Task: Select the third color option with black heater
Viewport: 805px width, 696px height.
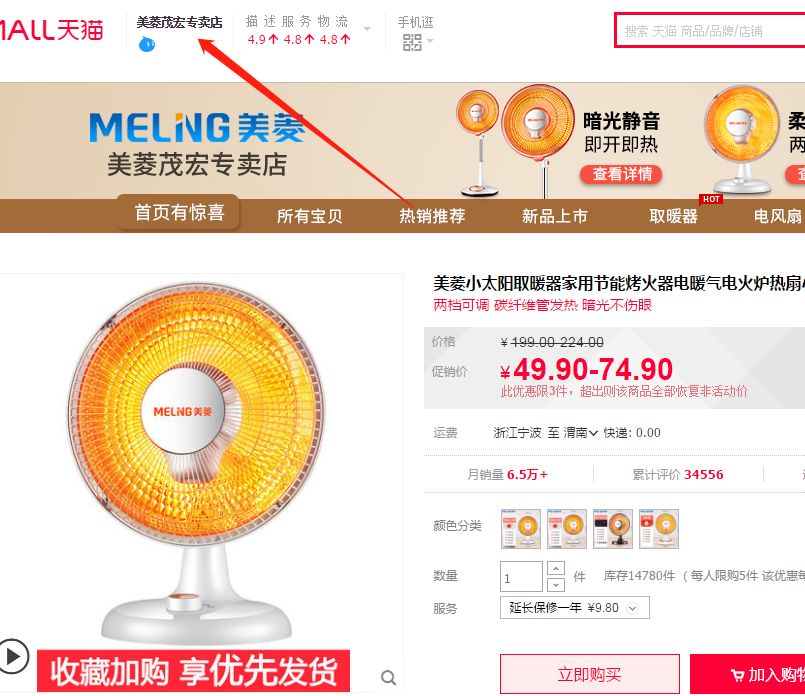Action: [x=613, y=529]
